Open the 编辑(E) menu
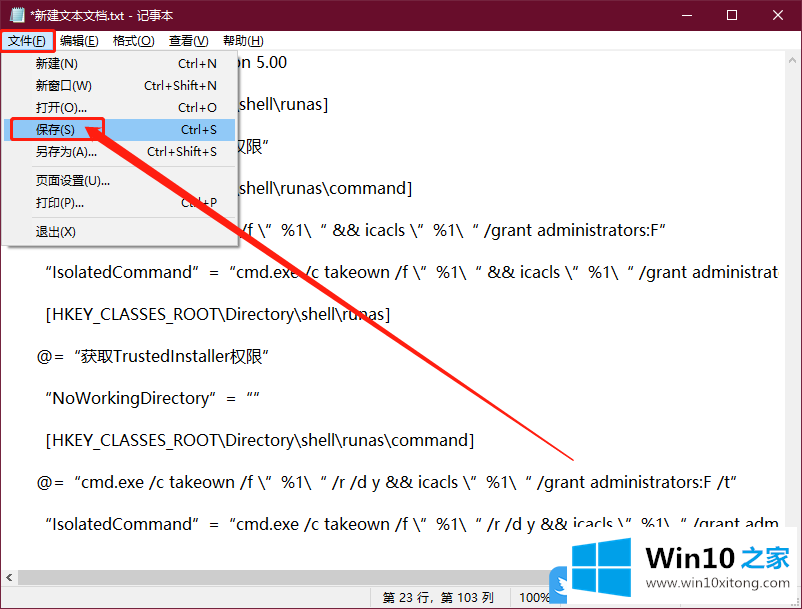Image resolution: width=802 pixels, height=609 pixels. (79, 41)
